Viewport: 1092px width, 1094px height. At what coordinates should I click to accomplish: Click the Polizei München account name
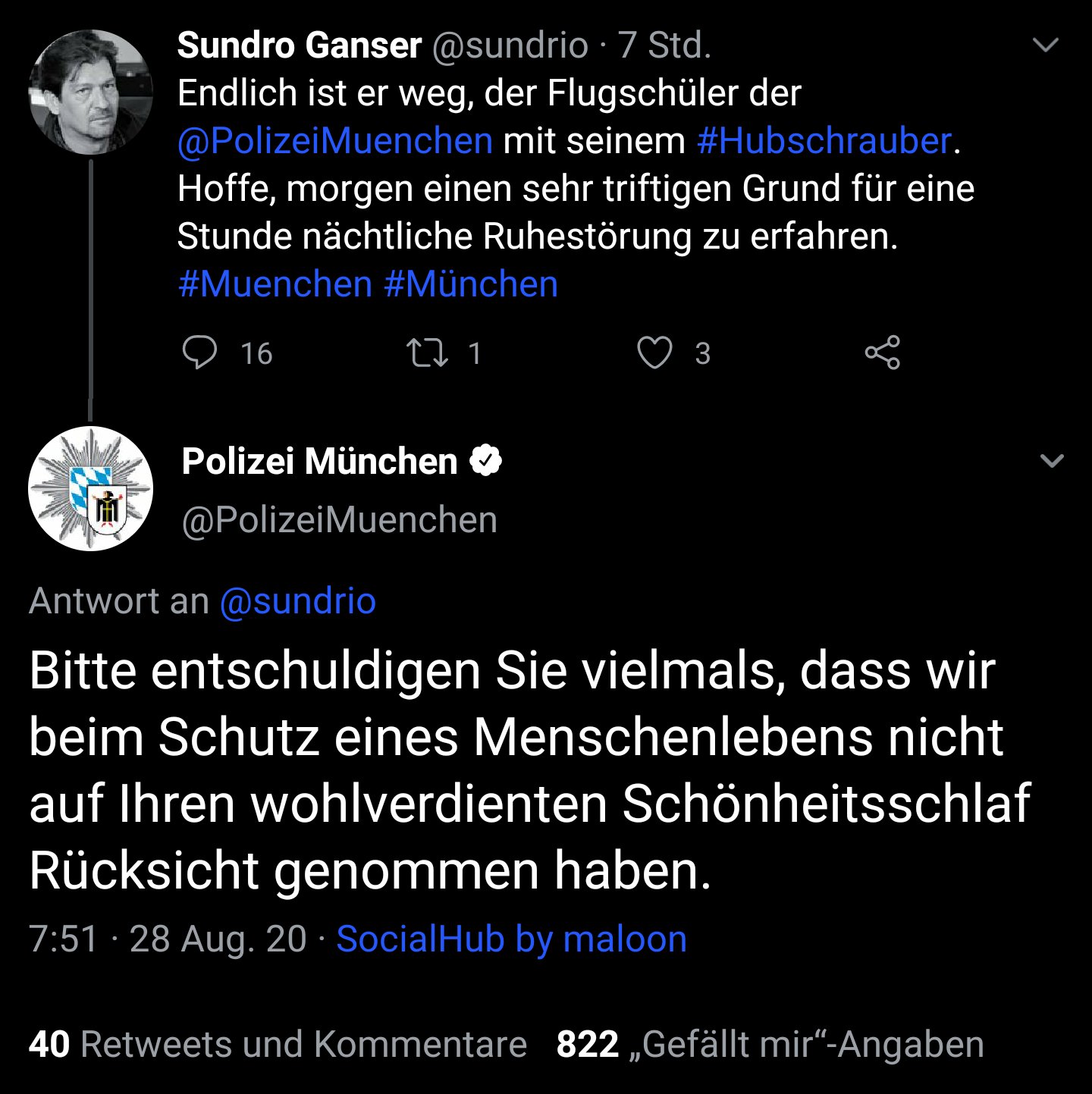pos(319,461)
